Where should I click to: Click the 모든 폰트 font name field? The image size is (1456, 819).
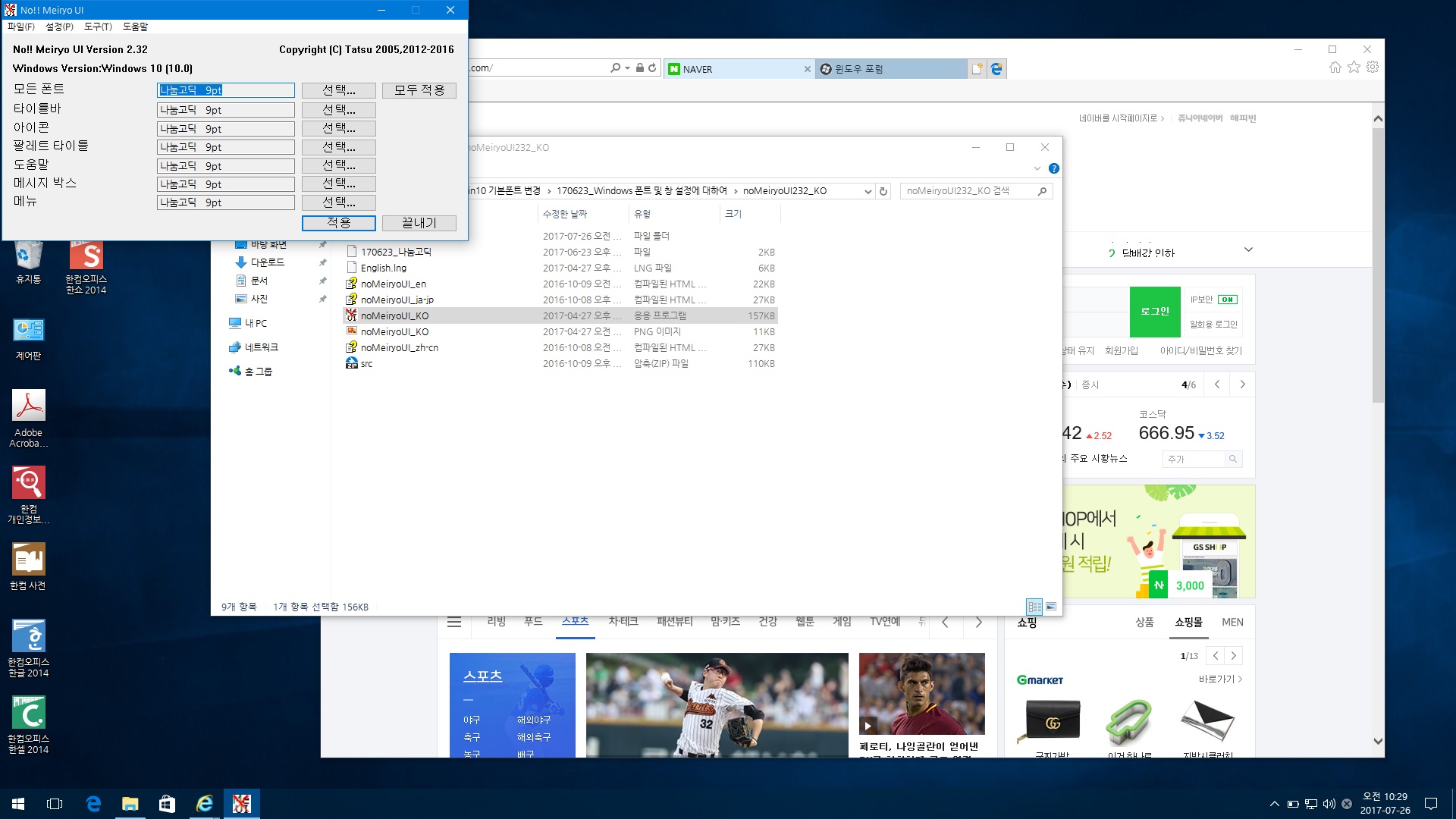(226, 90)
